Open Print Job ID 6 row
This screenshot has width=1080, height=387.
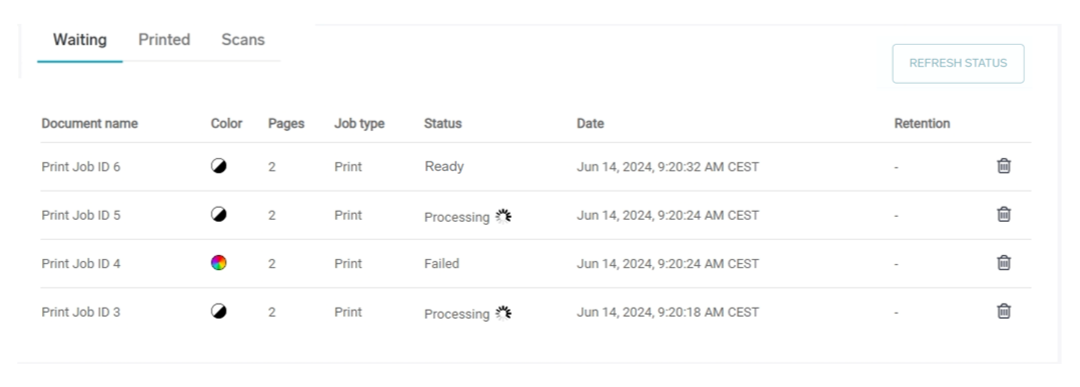(535, 167)
